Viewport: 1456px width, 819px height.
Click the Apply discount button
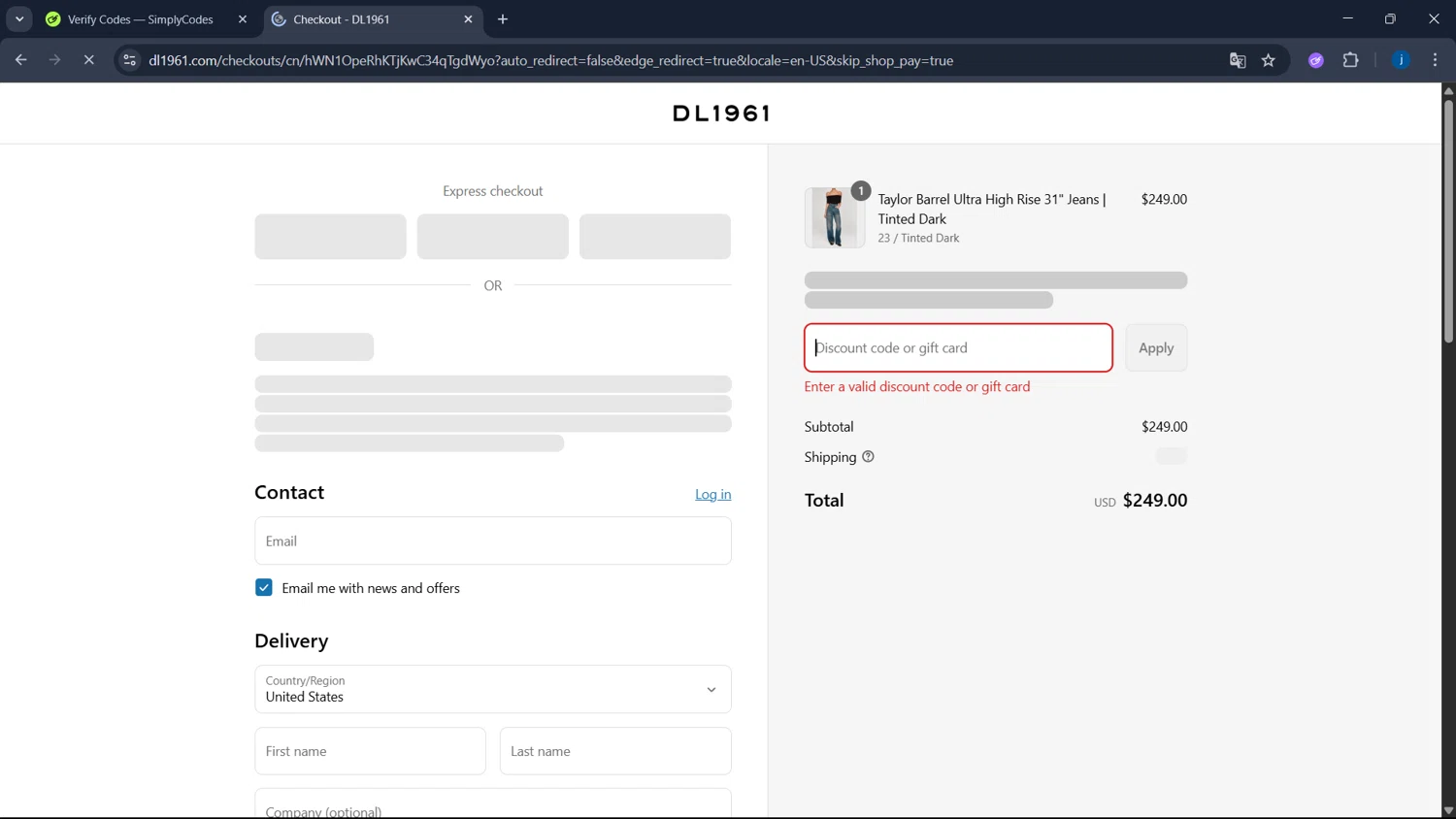[1156, 347]
